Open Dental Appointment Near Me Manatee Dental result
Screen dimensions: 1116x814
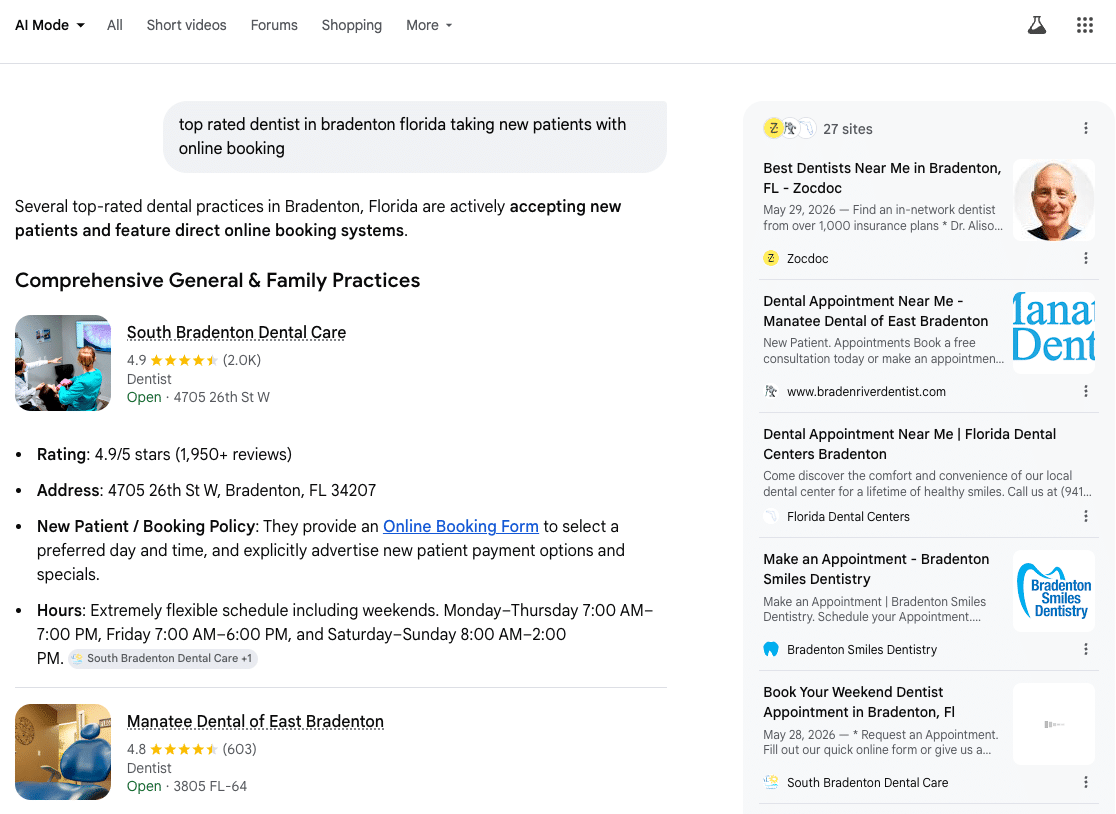[x=875, y=311]
